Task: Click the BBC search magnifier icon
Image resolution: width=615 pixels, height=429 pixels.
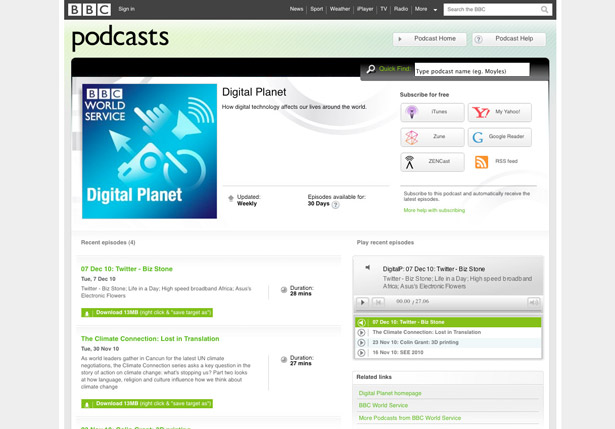Action: tap(544, 9)
